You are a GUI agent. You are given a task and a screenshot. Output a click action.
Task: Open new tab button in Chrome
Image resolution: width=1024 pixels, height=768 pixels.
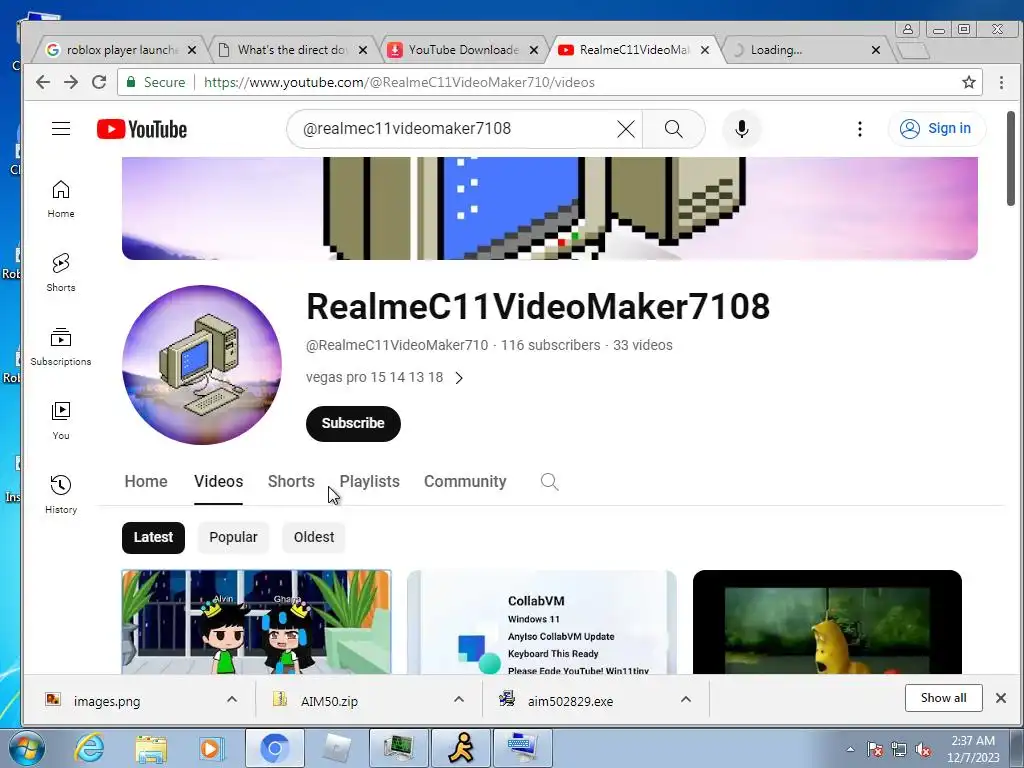[913, 50]
